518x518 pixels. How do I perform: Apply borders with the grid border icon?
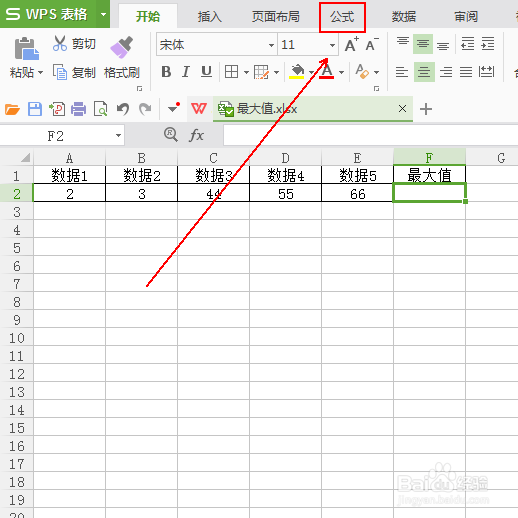pyautogui.click(x=231, y=72)
